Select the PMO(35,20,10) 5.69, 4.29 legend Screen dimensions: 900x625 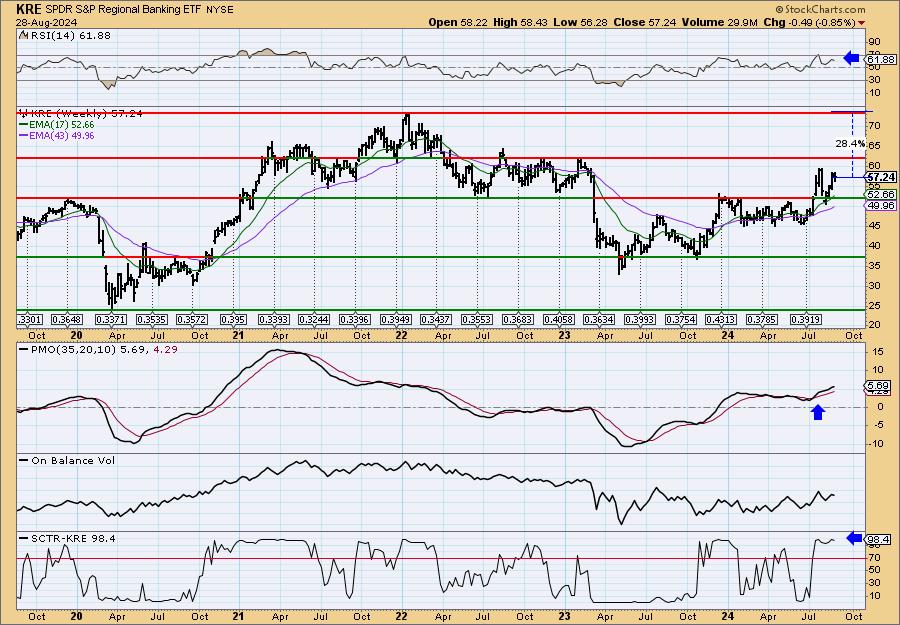tap(99, 349)
